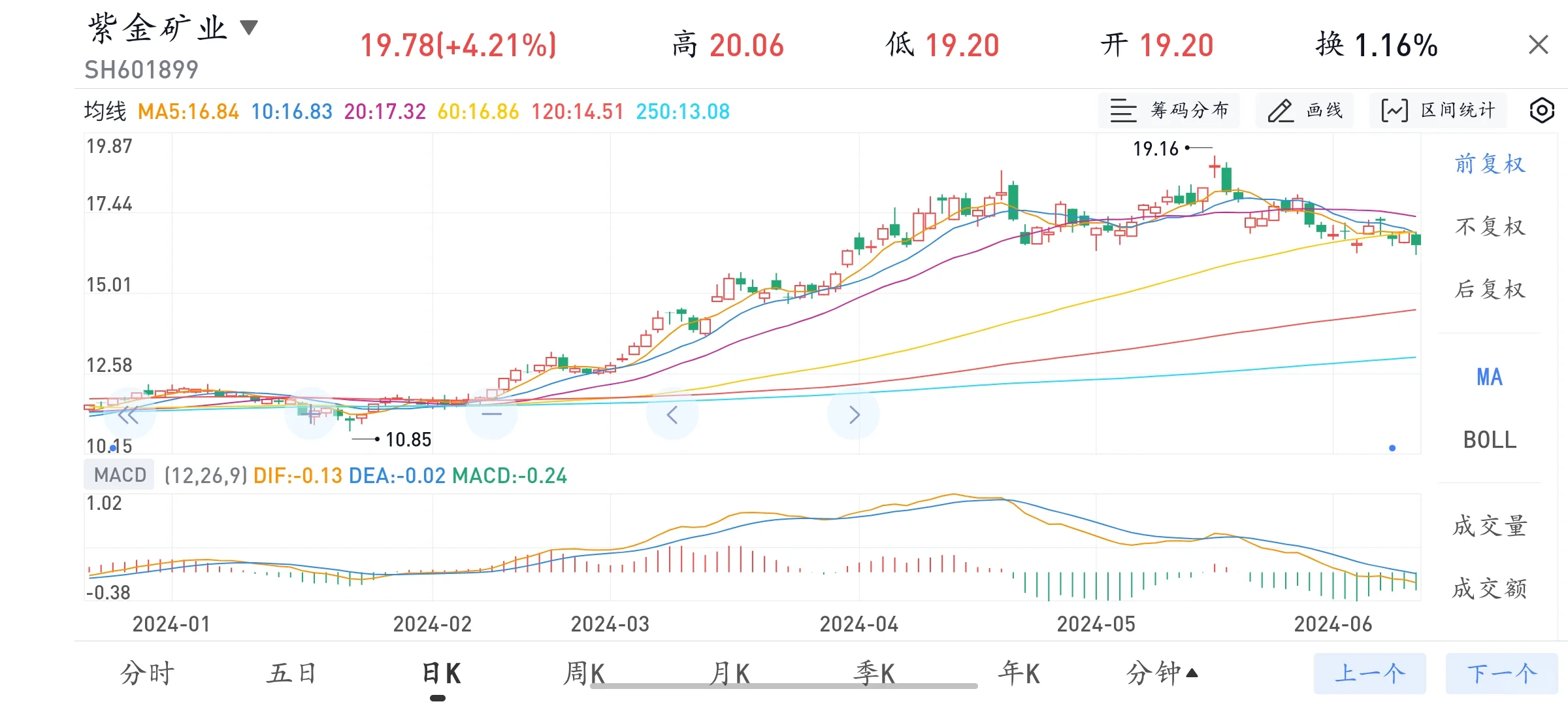Screen dimensions: 1568x706
Task: Tap the double-left fast rewind chart icon
Action: point(128,414)
